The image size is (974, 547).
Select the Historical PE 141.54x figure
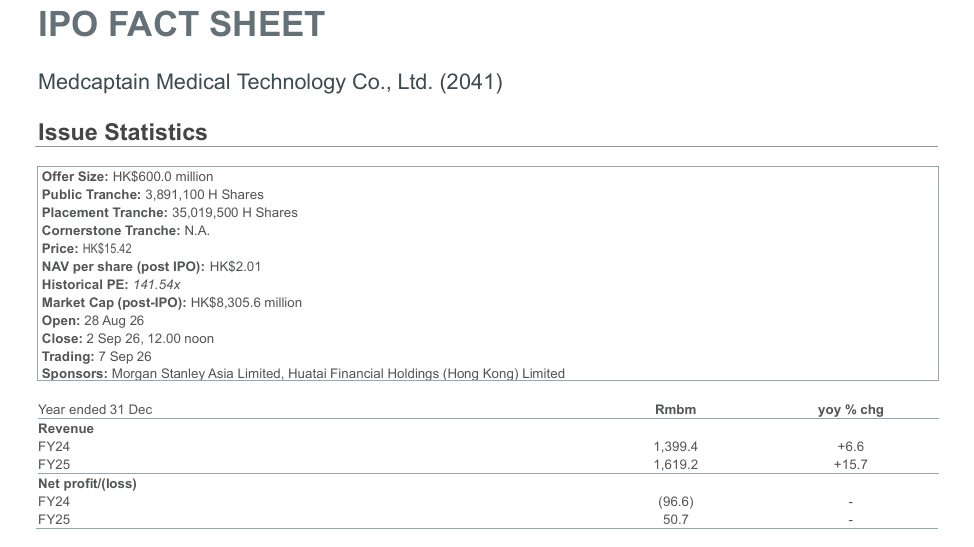157,285
